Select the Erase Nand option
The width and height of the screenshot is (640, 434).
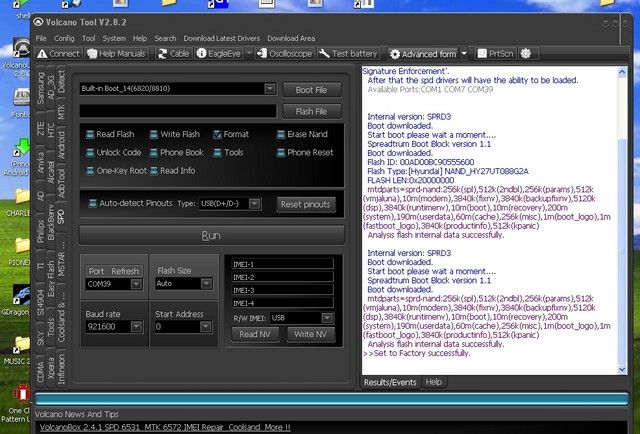[281, 134]
